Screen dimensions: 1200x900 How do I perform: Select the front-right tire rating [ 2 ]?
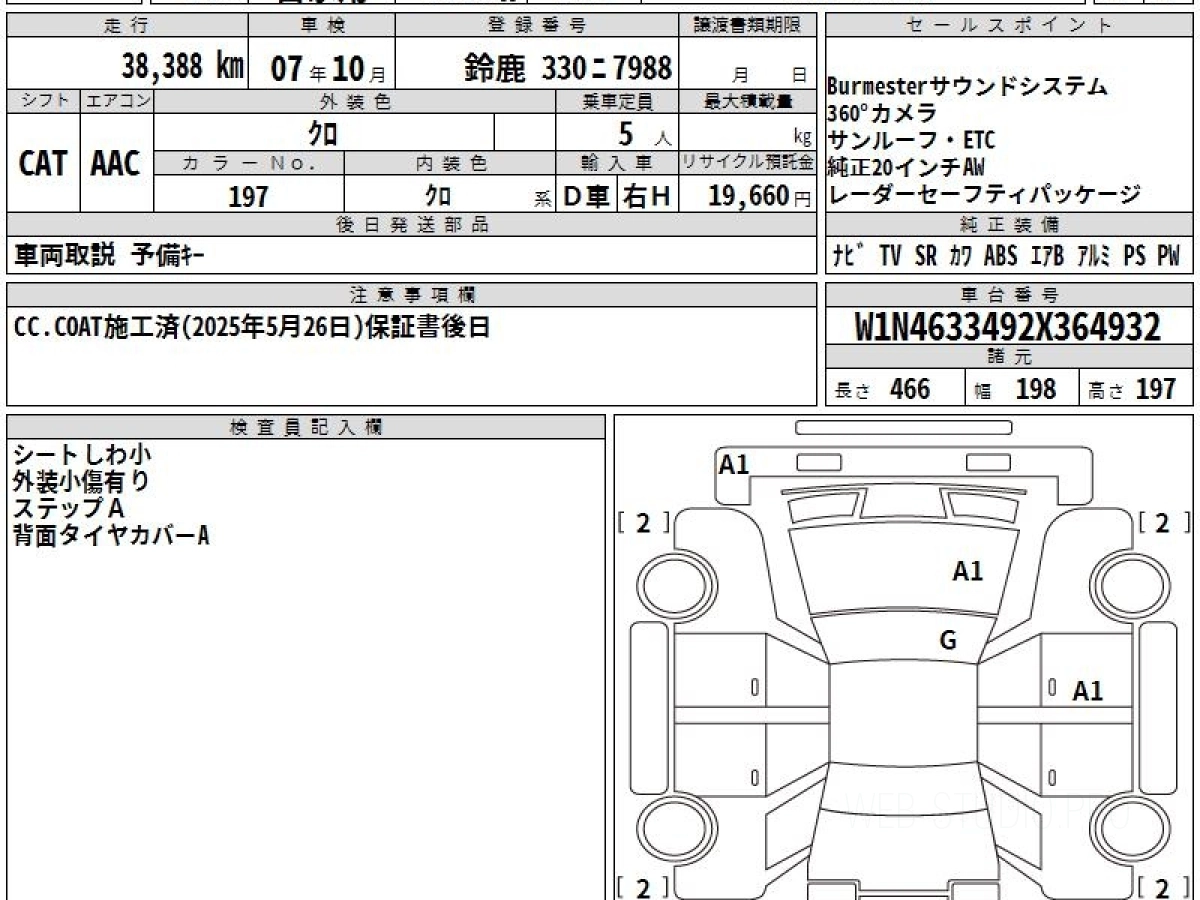(1164, 522)
